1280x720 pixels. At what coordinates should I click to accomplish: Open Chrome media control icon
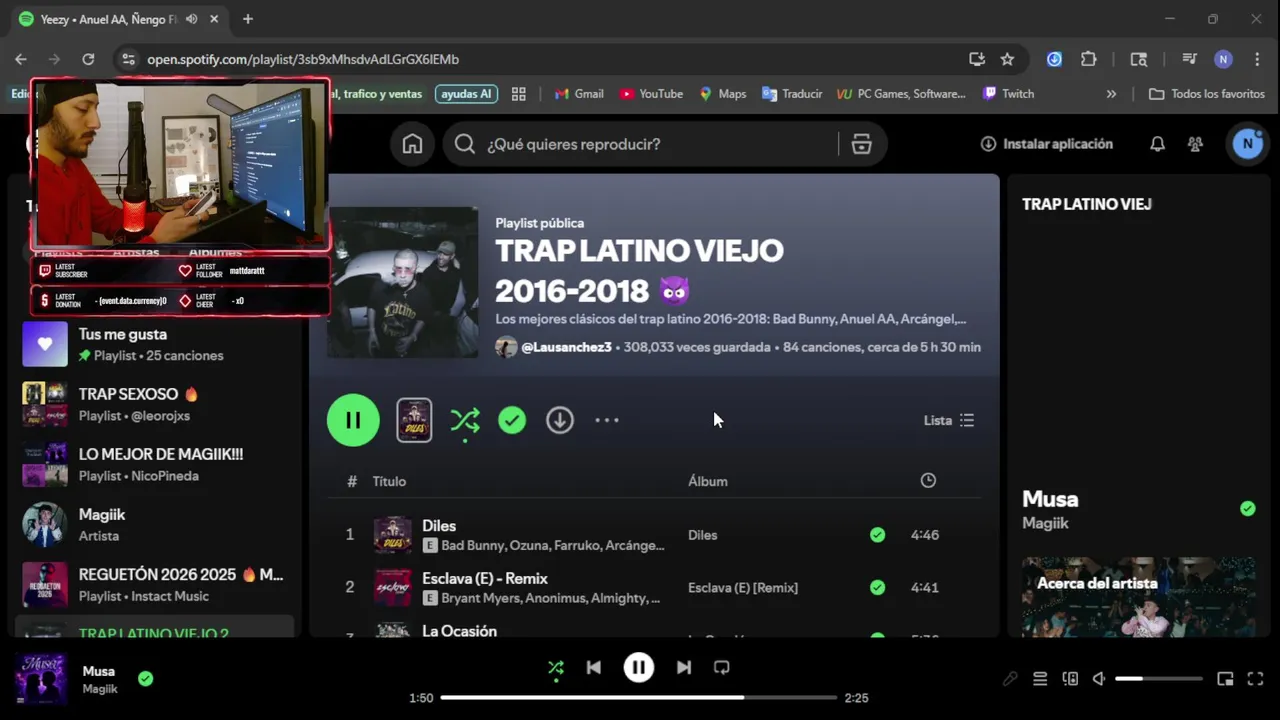pos(1189,59)
